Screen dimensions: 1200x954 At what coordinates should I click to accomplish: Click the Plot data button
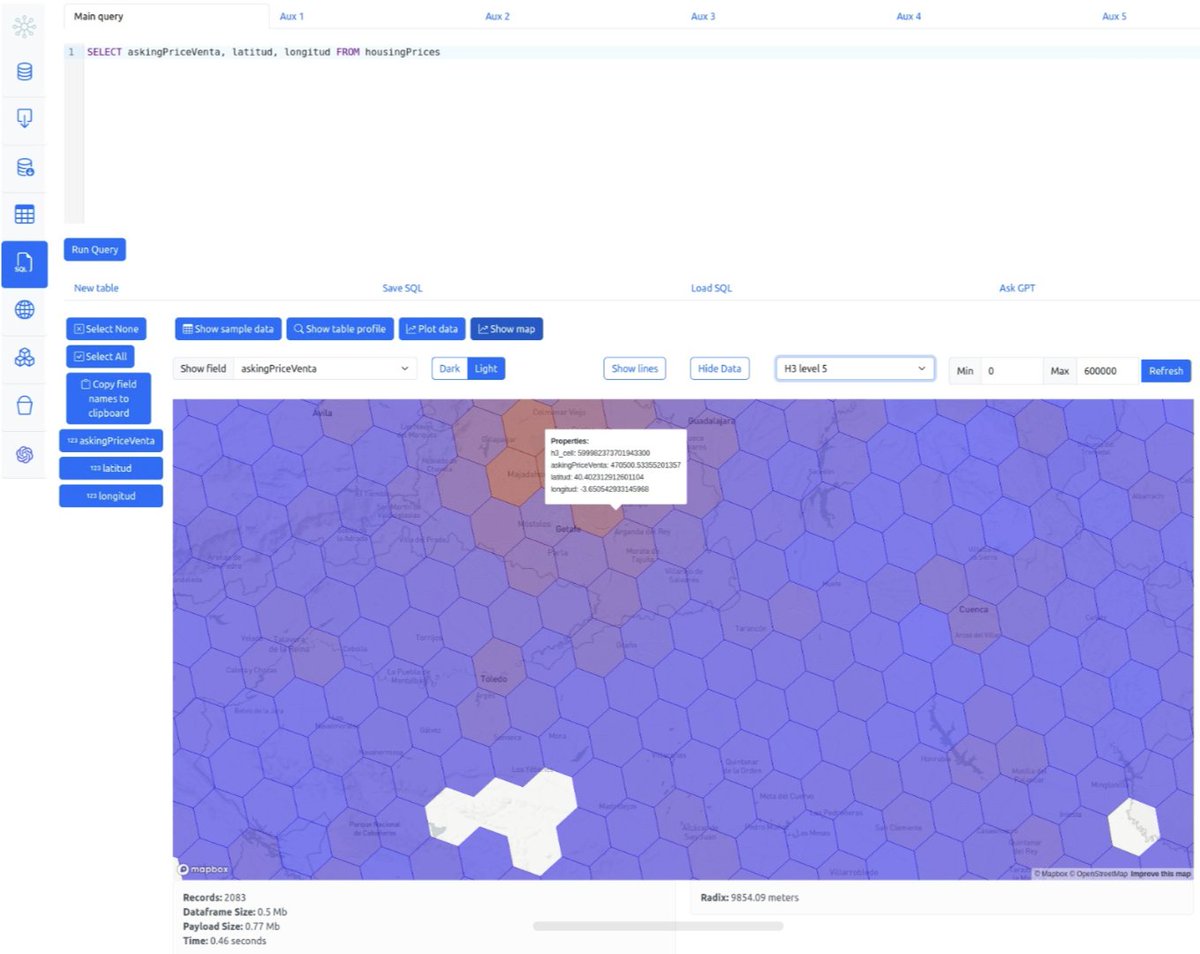[432, 329]
